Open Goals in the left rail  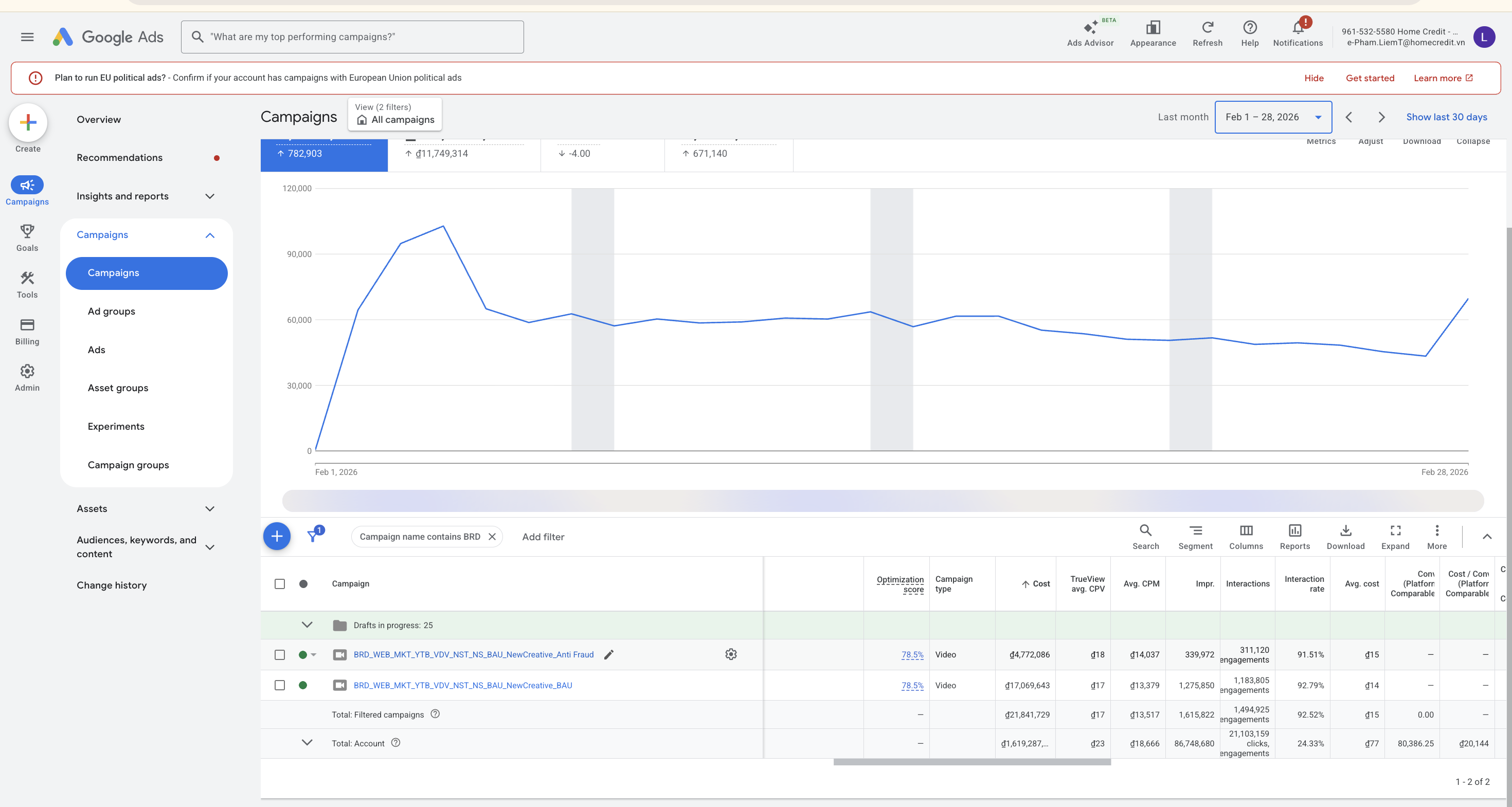27,237
